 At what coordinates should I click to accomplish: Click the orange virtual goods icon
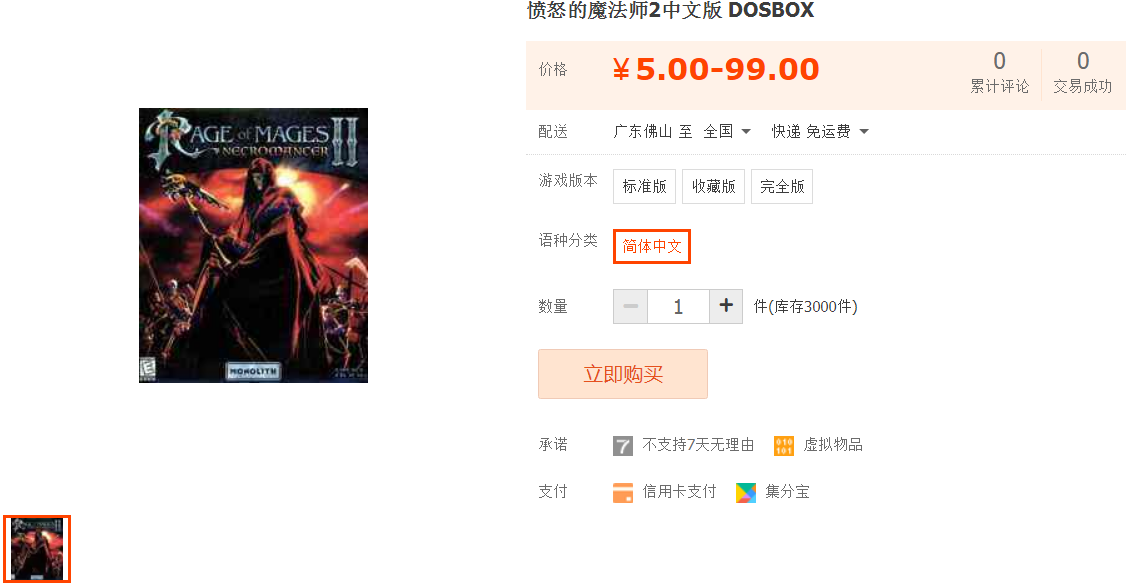click(x=783, y=445)
